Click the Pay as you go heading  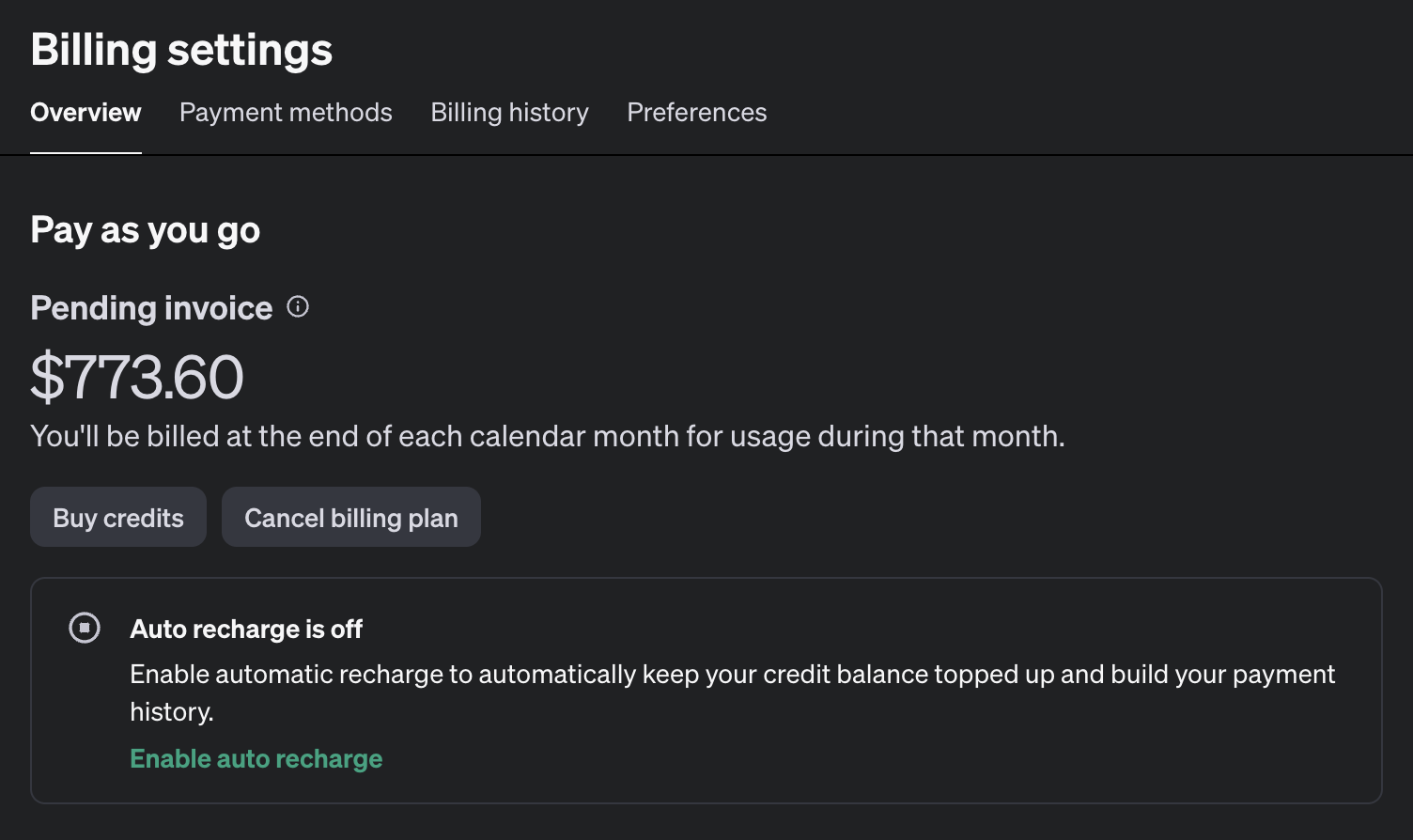point(145,230)
